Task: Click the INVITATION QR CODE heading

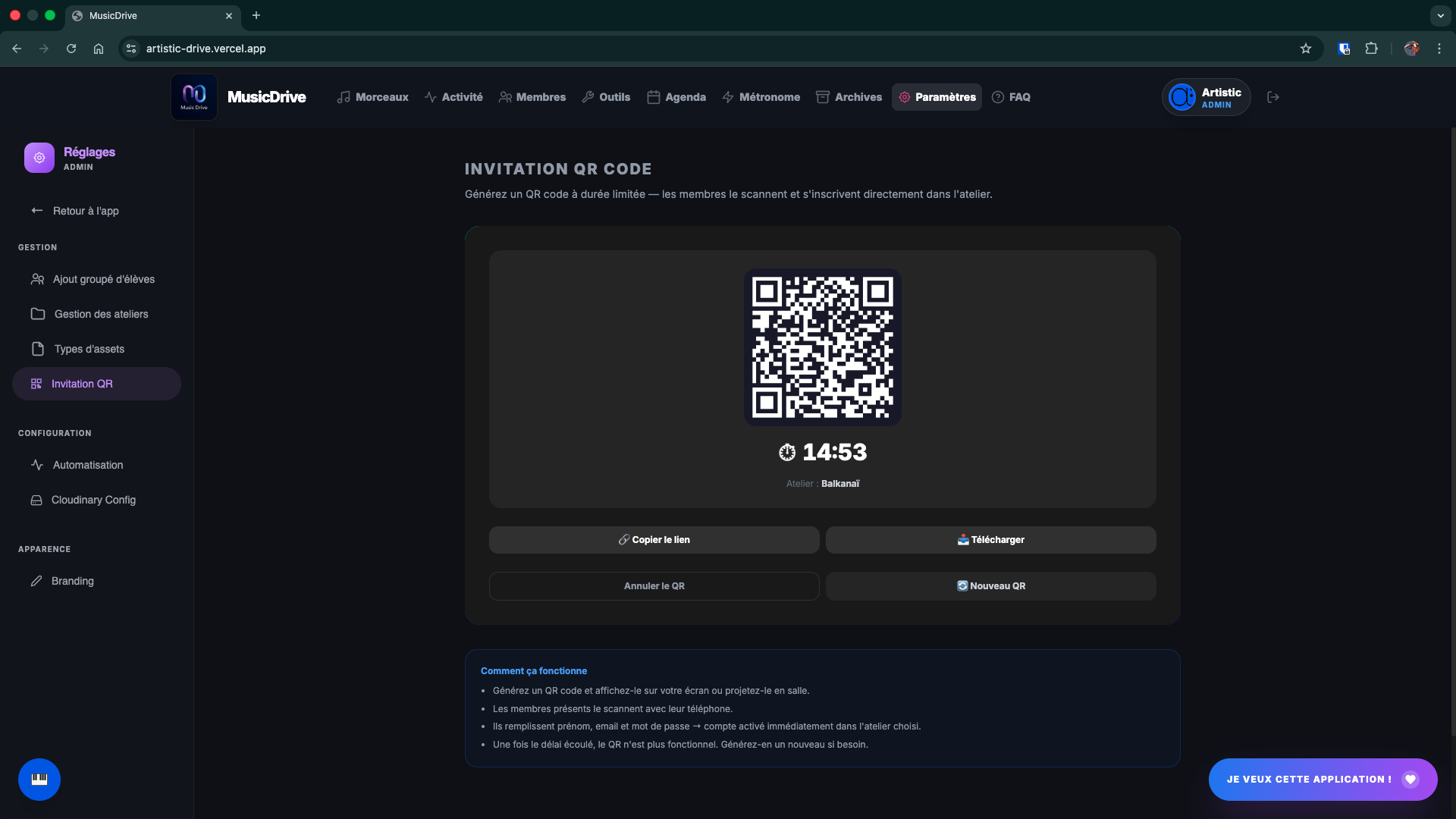Action: tap(558, 169)
